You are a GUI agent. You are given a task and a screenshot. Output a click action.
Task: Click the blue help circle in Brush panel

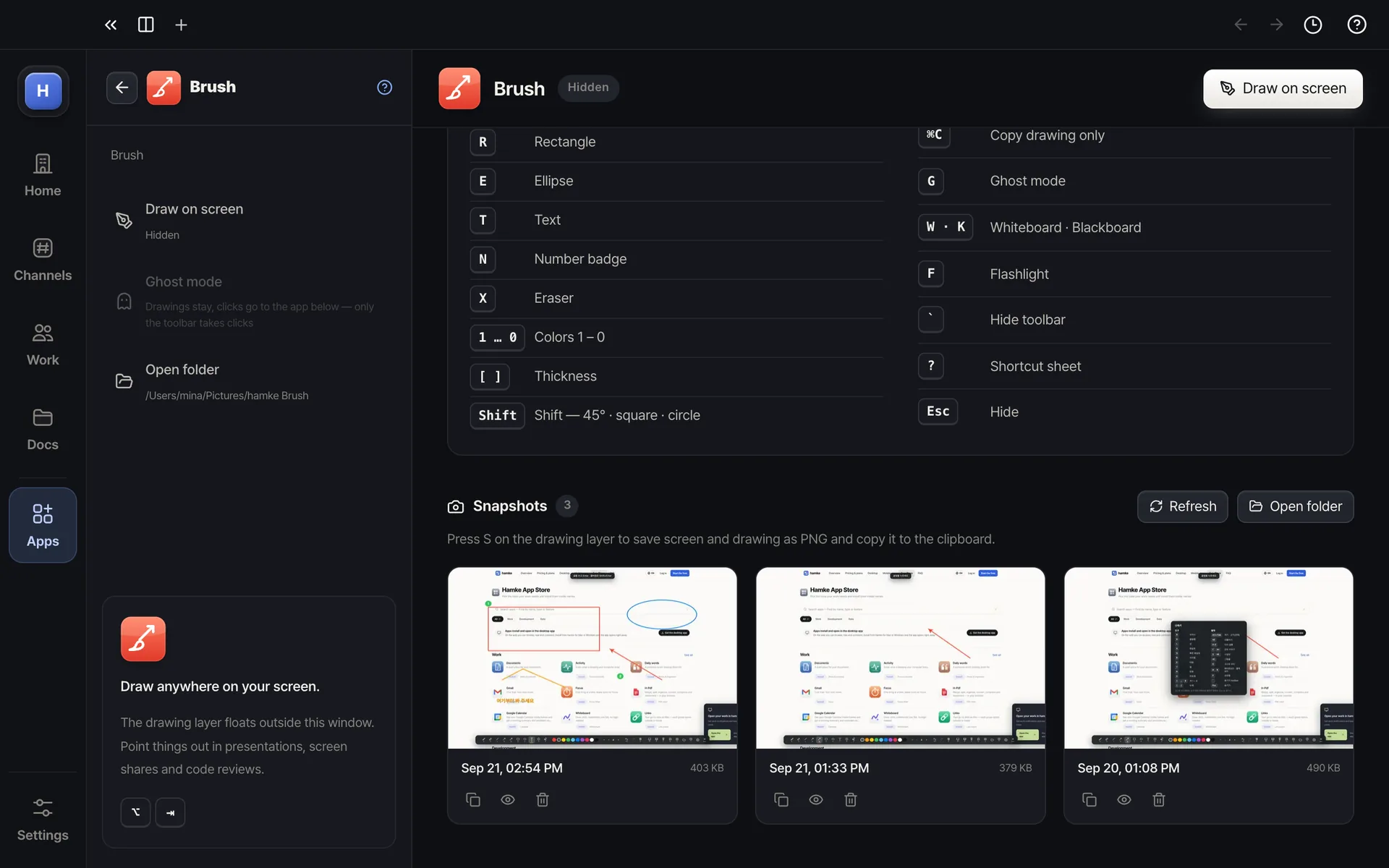click(x=385, y=88)
